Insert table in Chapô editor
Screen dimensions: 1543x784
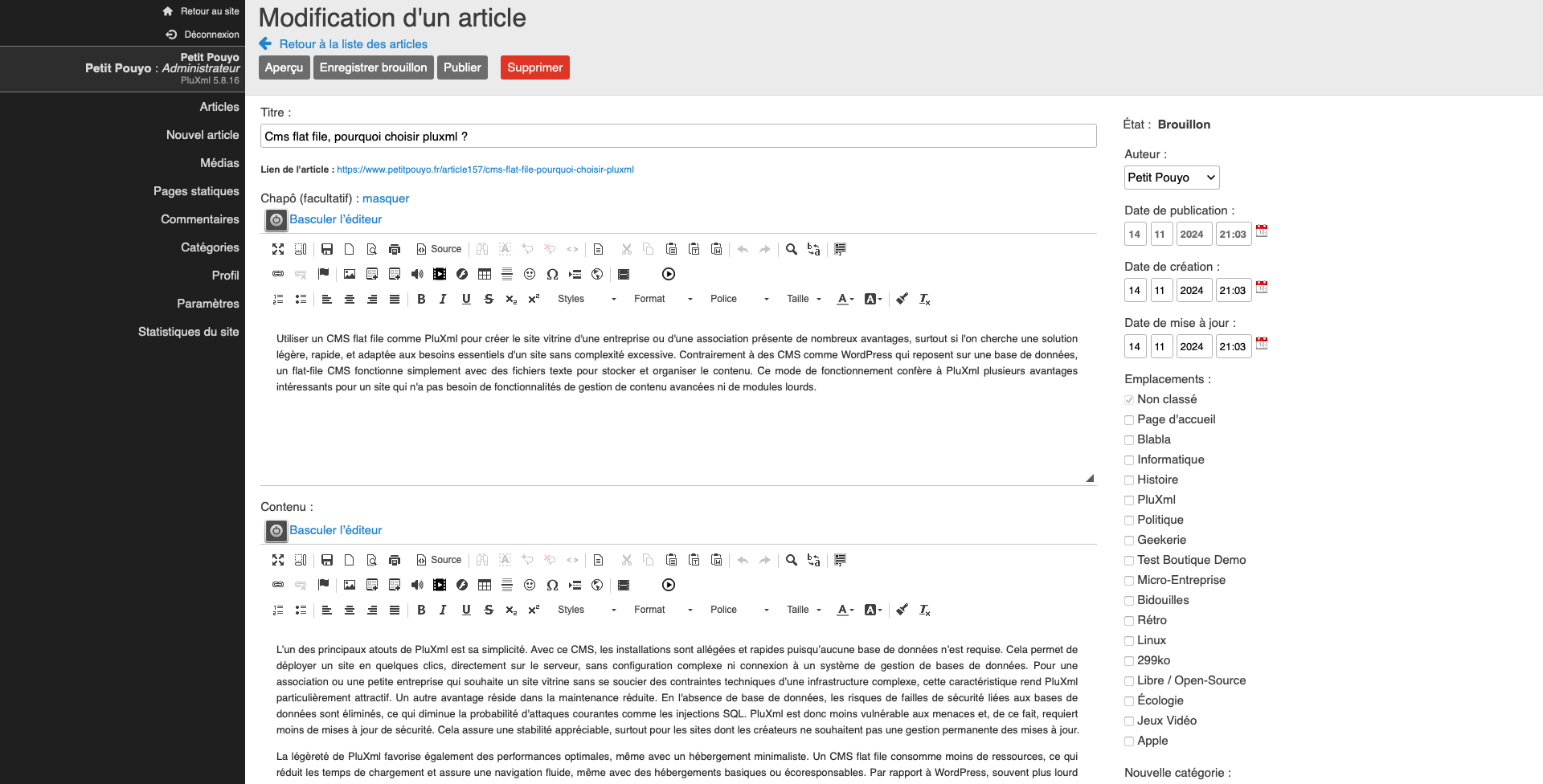point(485,274)
